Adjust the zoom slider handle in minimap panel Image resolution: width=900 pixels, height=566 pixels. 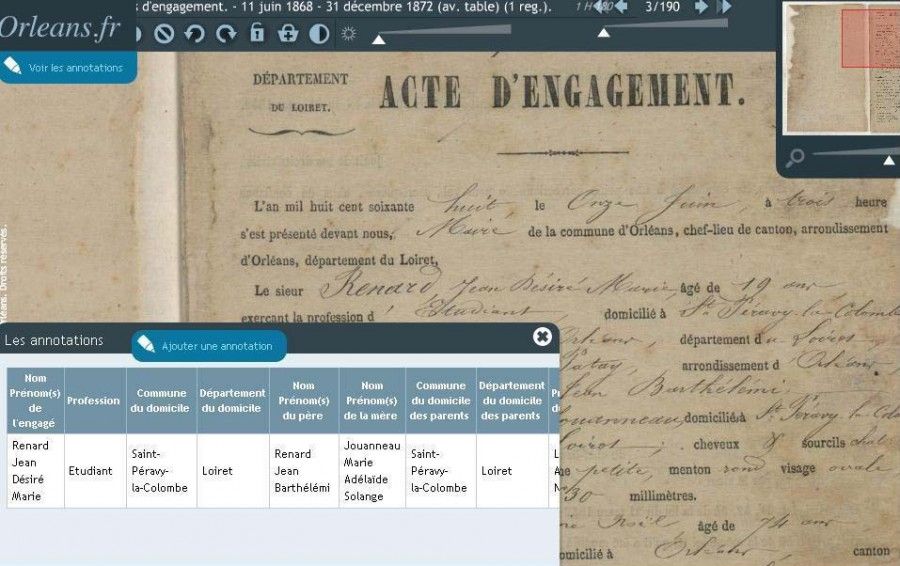pyautogui.click(x=889, y=161)
